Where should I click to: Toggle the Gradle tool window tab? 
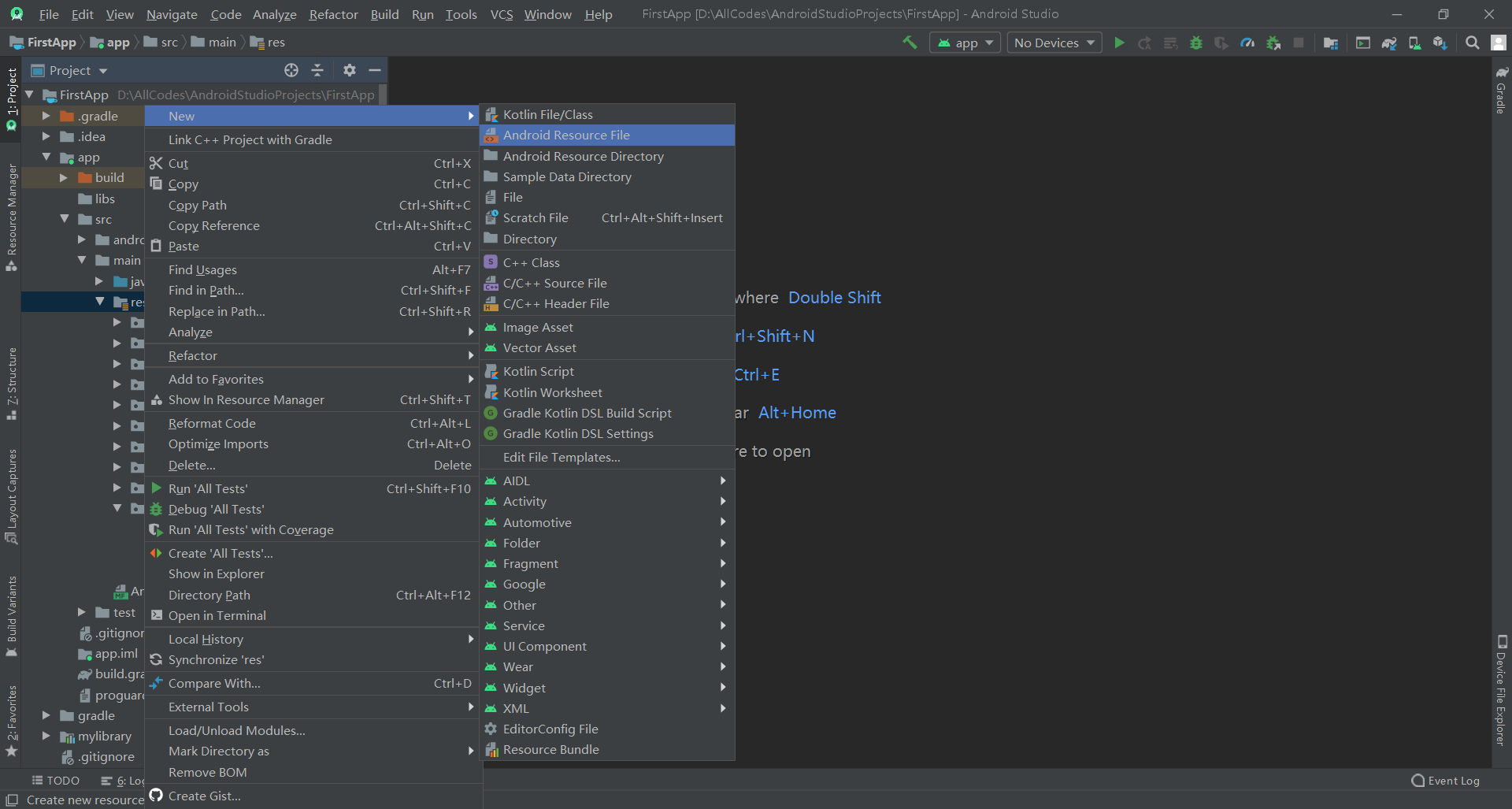pos(1501,90)
